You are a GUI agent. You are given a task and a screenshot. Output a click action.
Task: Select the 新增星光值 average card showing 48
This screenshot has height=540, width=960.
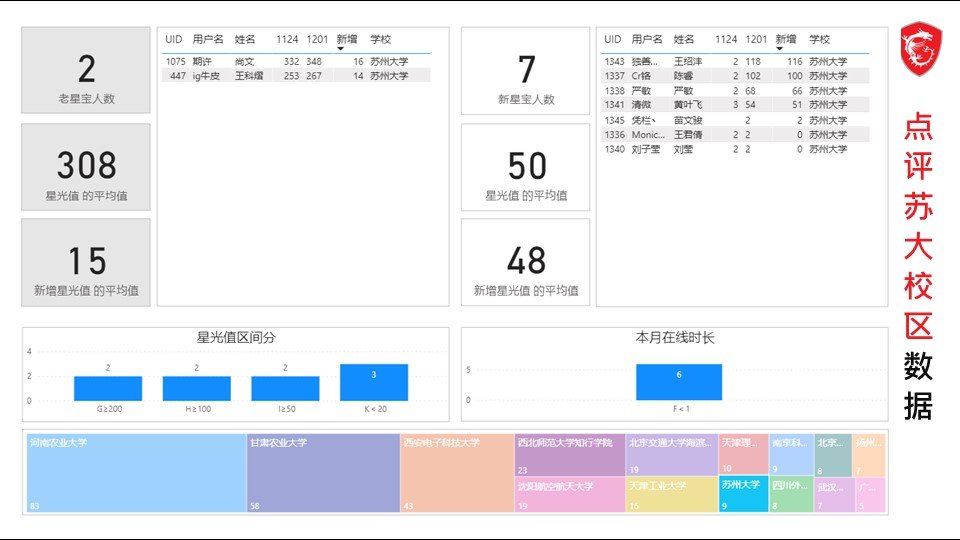click(525, 262)
